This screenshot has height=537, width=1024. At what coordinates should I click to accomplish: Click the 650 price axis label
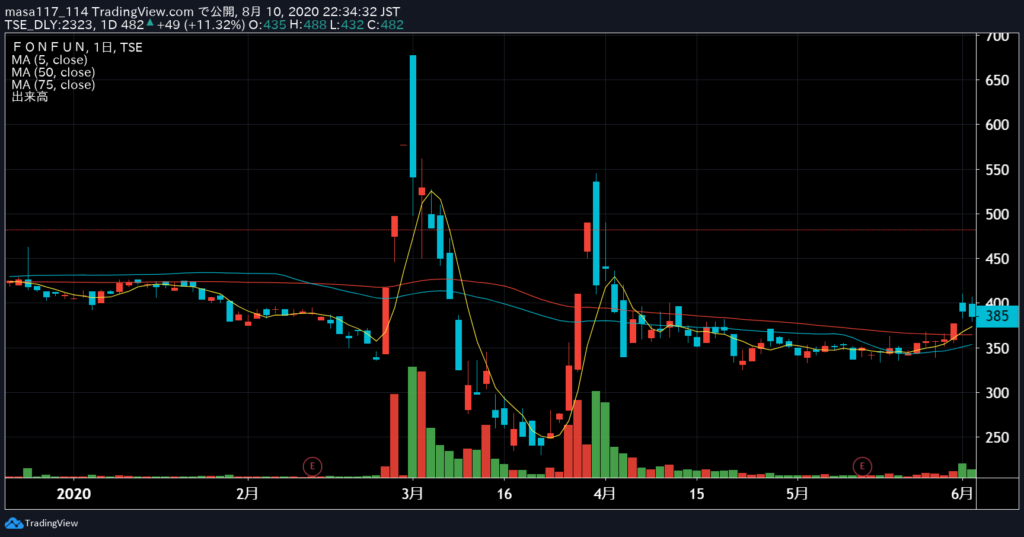point(997,80)
